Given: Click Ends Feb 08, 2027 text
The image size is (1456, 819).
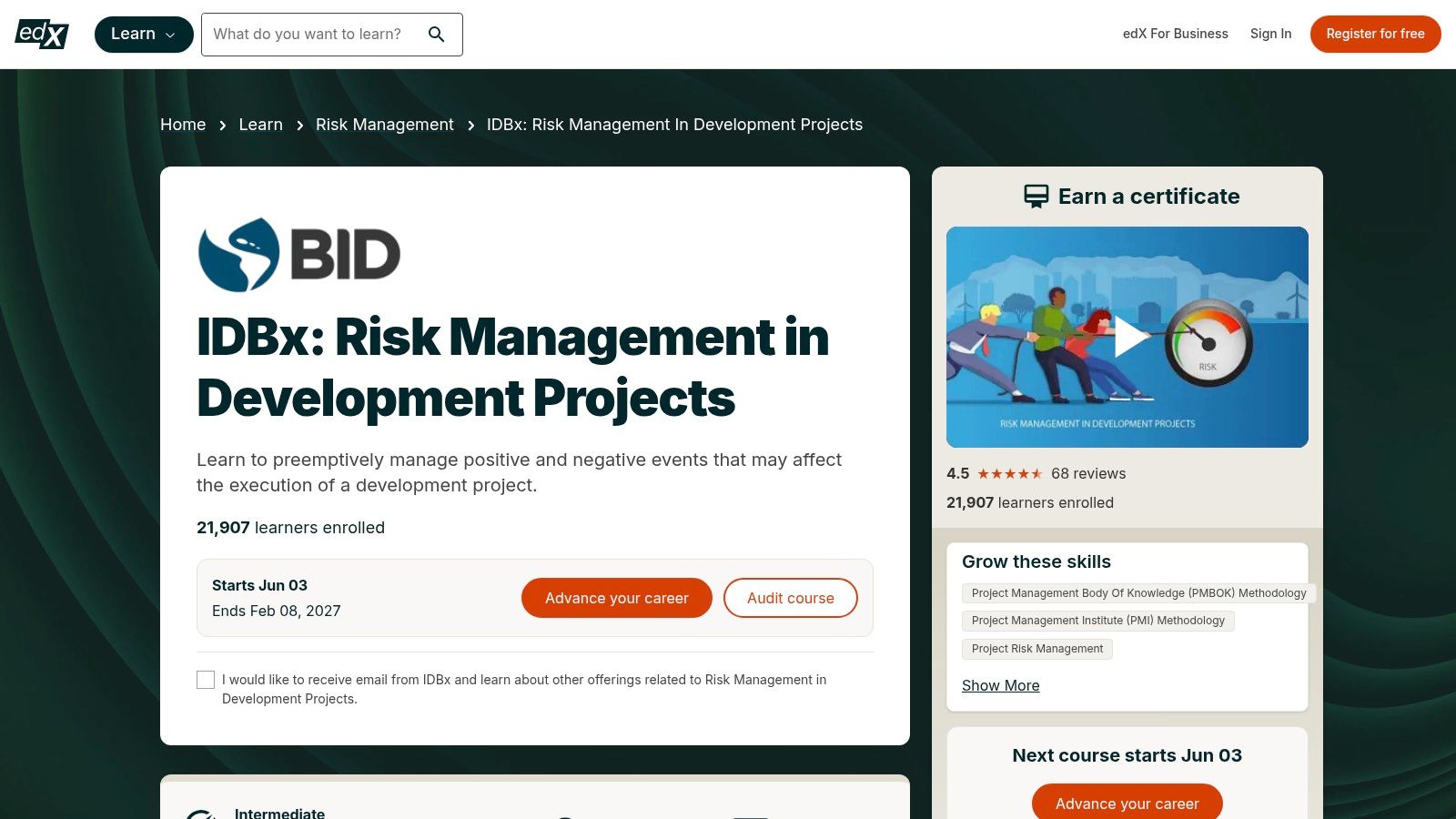Looking at the screenshot, I should pos(276,611).
